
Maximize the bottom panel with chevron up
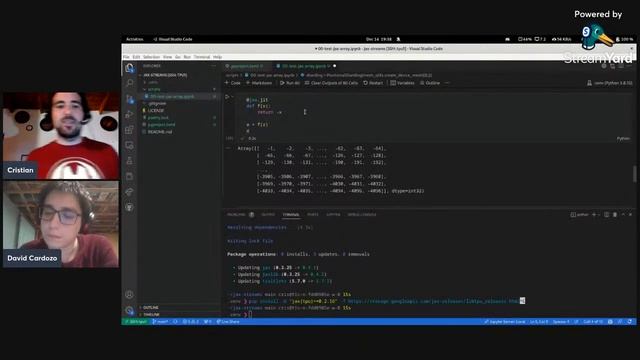[623, 214]
